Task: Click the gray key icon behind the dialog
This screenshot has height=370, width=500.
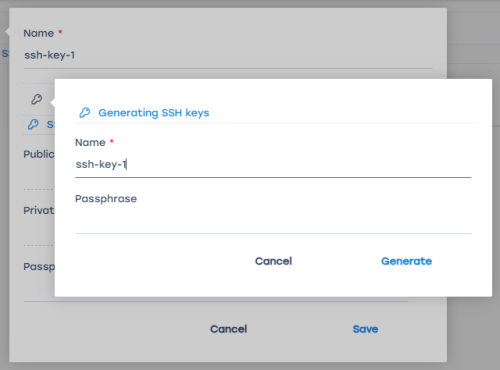Action: (x=37, y=99)
